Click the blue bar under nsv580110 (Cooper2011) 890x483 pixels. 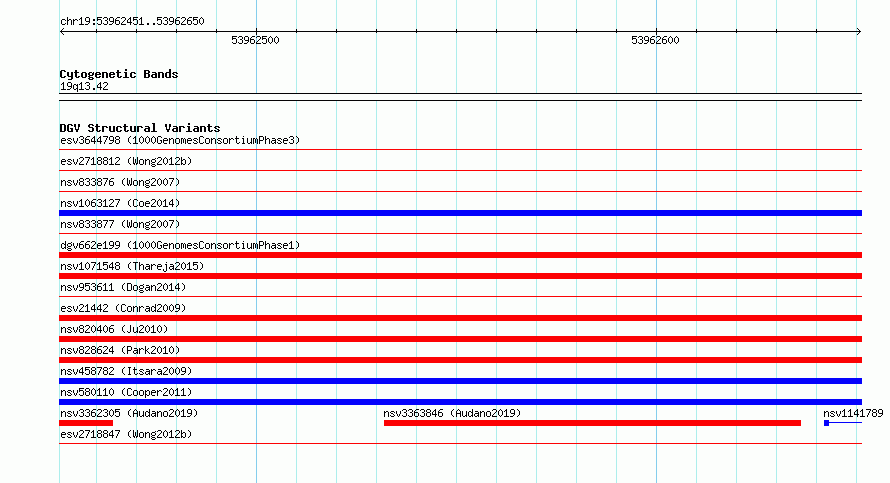[460, 402]
